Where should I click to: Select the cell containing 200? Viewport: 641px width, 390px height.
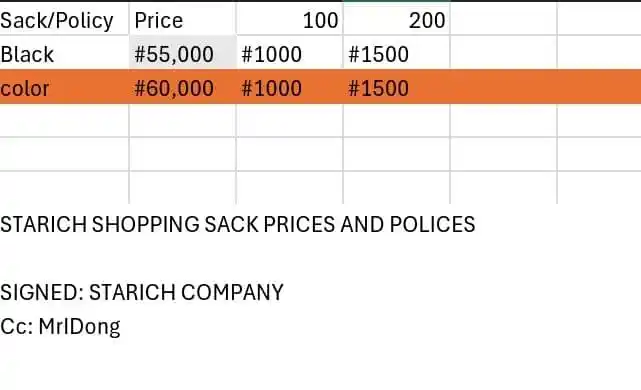[x=397, y=19]
